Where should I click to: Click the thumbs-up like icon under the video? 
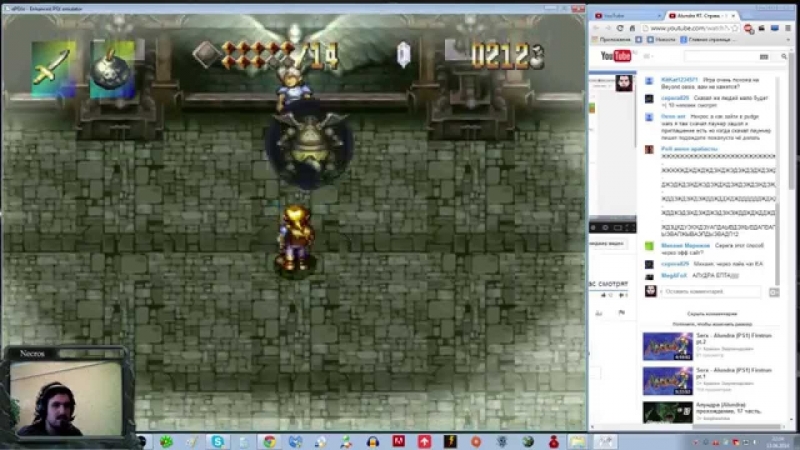[604, 295]
